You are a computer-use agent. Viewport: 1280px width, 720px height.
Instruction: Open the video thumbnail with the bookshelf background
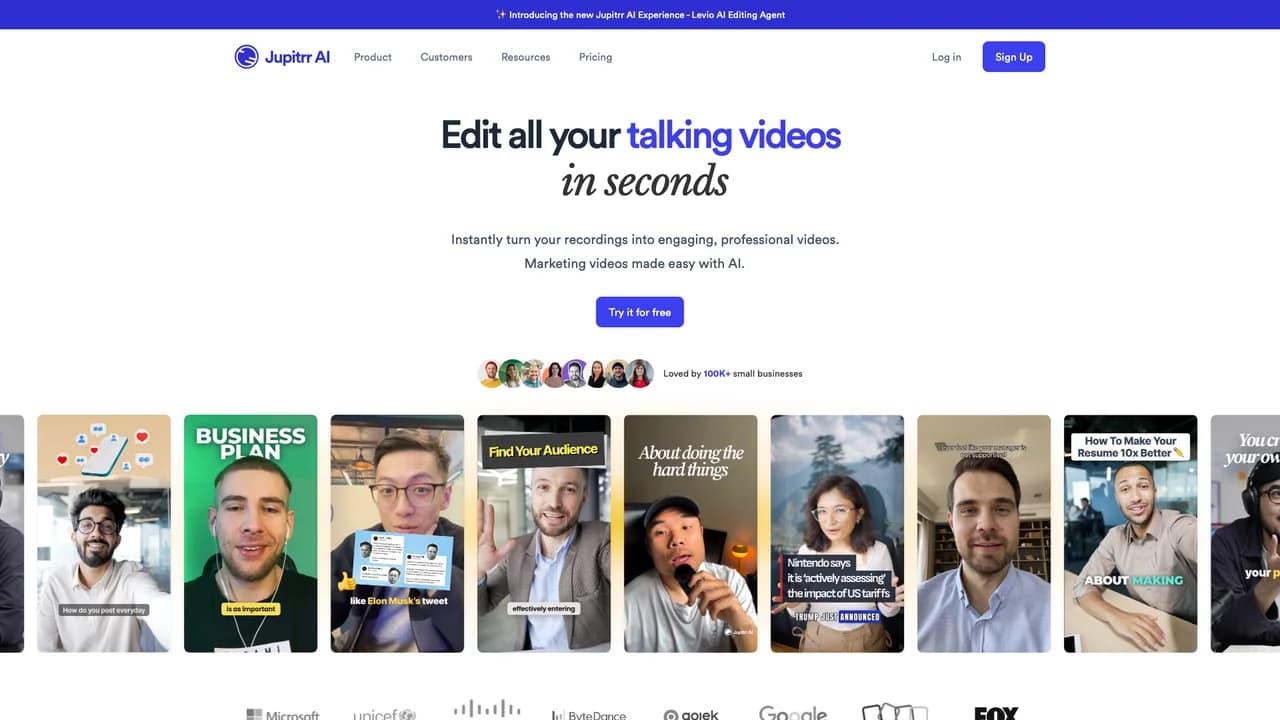point(984,534)
